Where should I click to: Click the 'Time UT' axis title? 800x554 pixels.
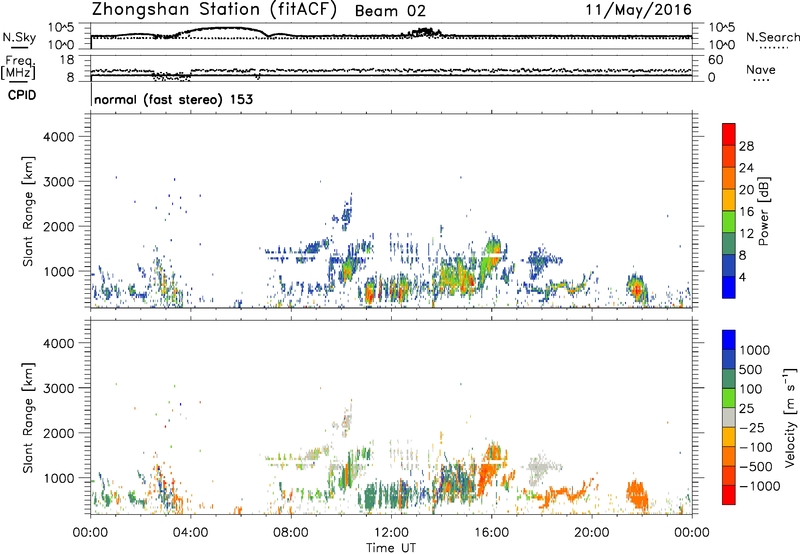pos(391,548)
